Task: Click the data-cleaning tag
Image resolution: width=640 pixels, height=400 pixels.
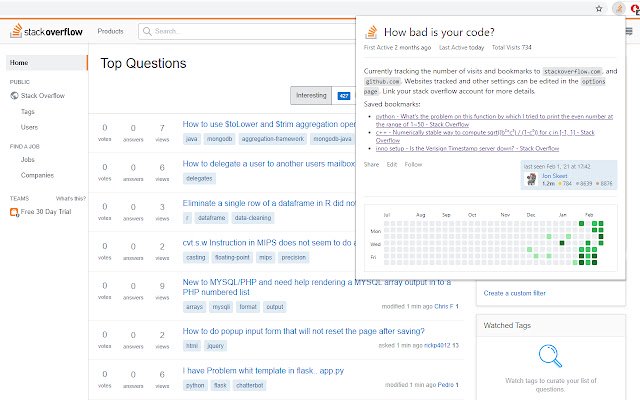Action: tap(253, 218)
